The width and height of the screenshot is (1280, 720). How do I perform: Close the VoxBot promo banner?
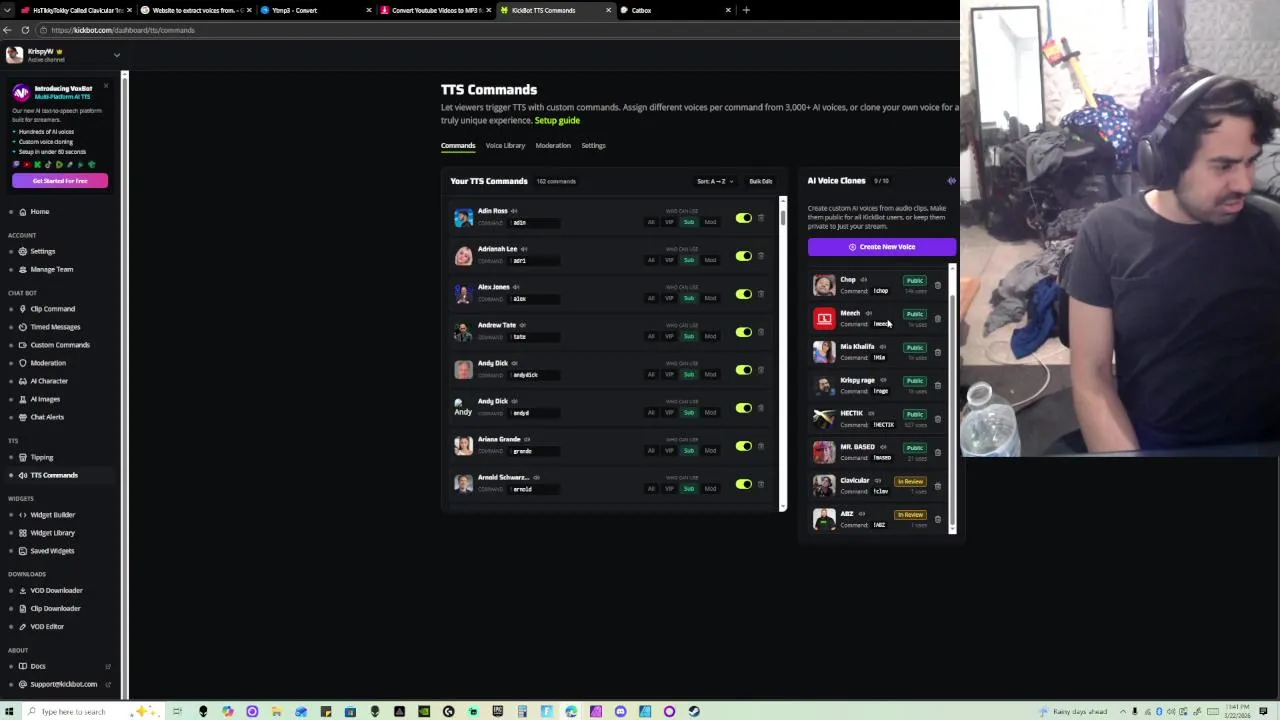[x=106, y=86]
